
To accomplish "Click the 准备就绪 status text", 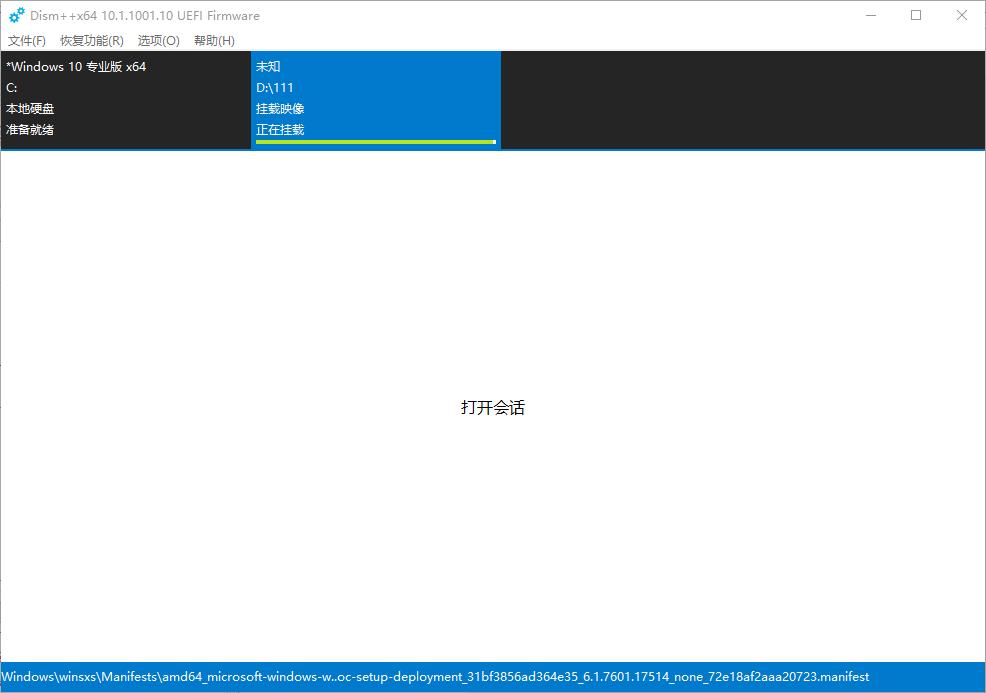I will click(30, 129).
